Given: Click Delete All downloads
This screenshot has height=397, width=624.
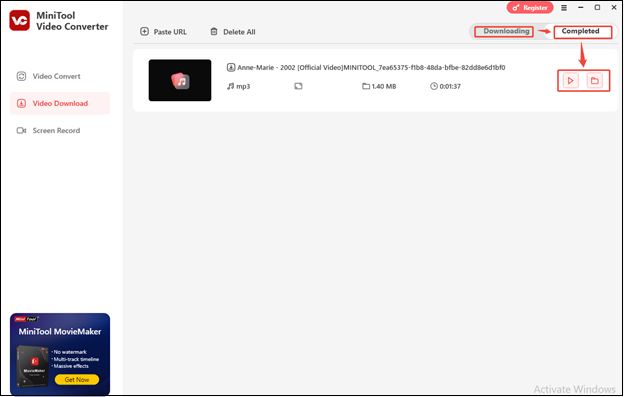Looking at the screenshot, I should coord(233,32).
